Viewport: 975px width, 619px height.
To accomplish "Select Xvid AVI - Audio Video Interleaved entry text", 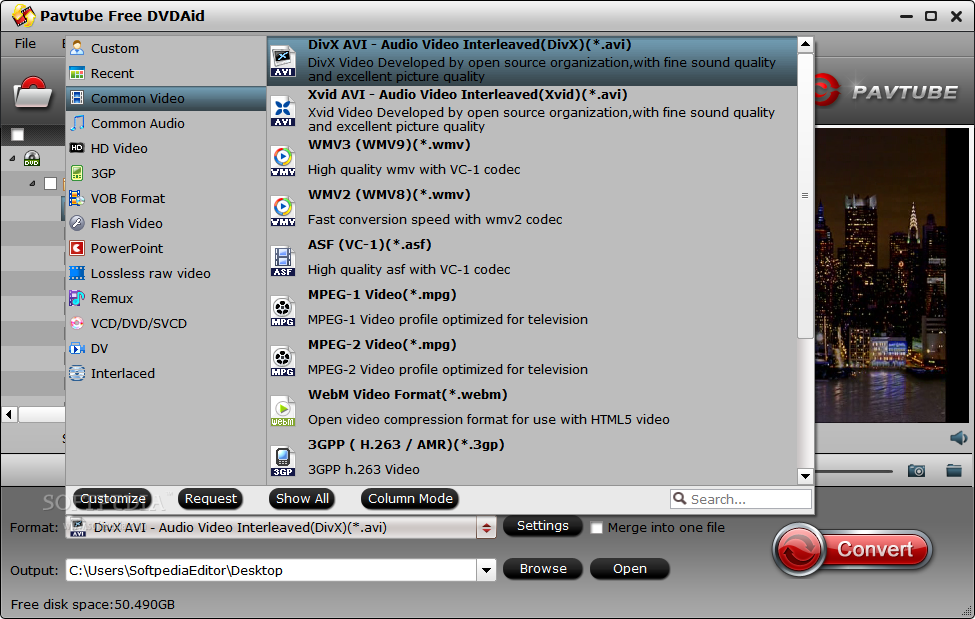I will (468, 95).
